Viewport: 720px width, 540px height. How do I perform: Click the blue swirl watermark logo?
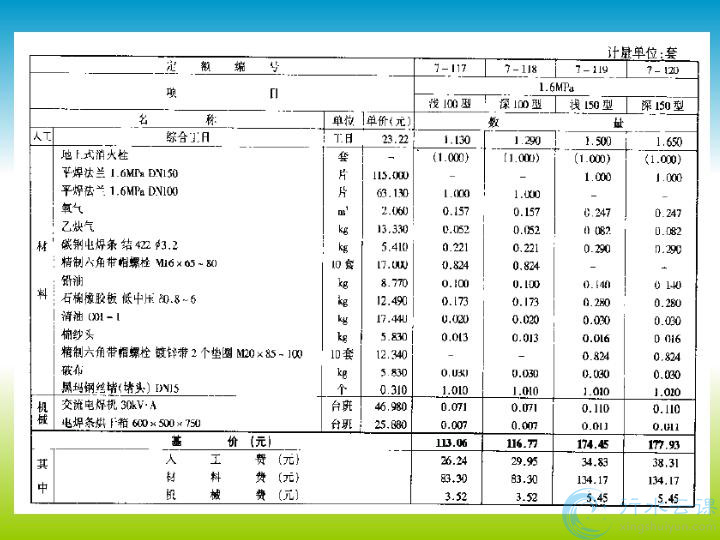[x=588, y=514]
